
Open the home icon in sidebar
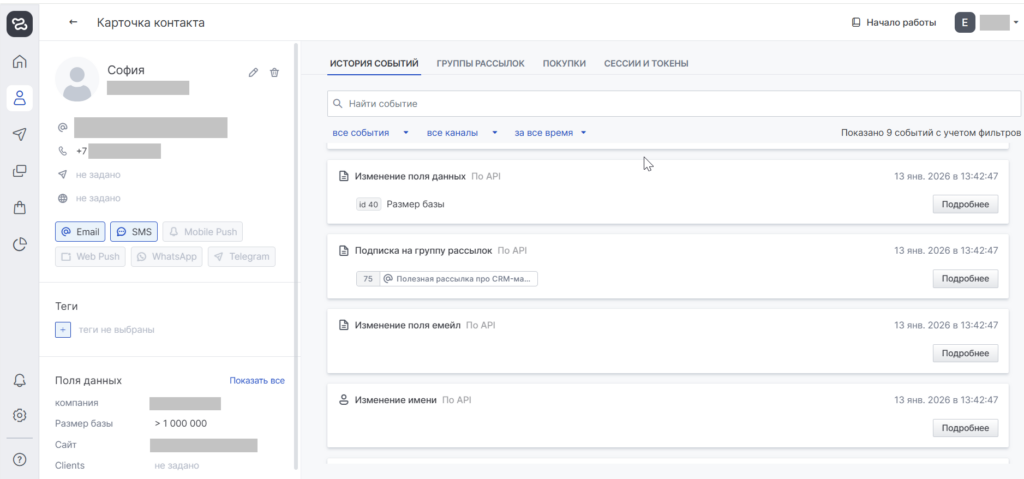pyautogui.click(x=19, y=62)
